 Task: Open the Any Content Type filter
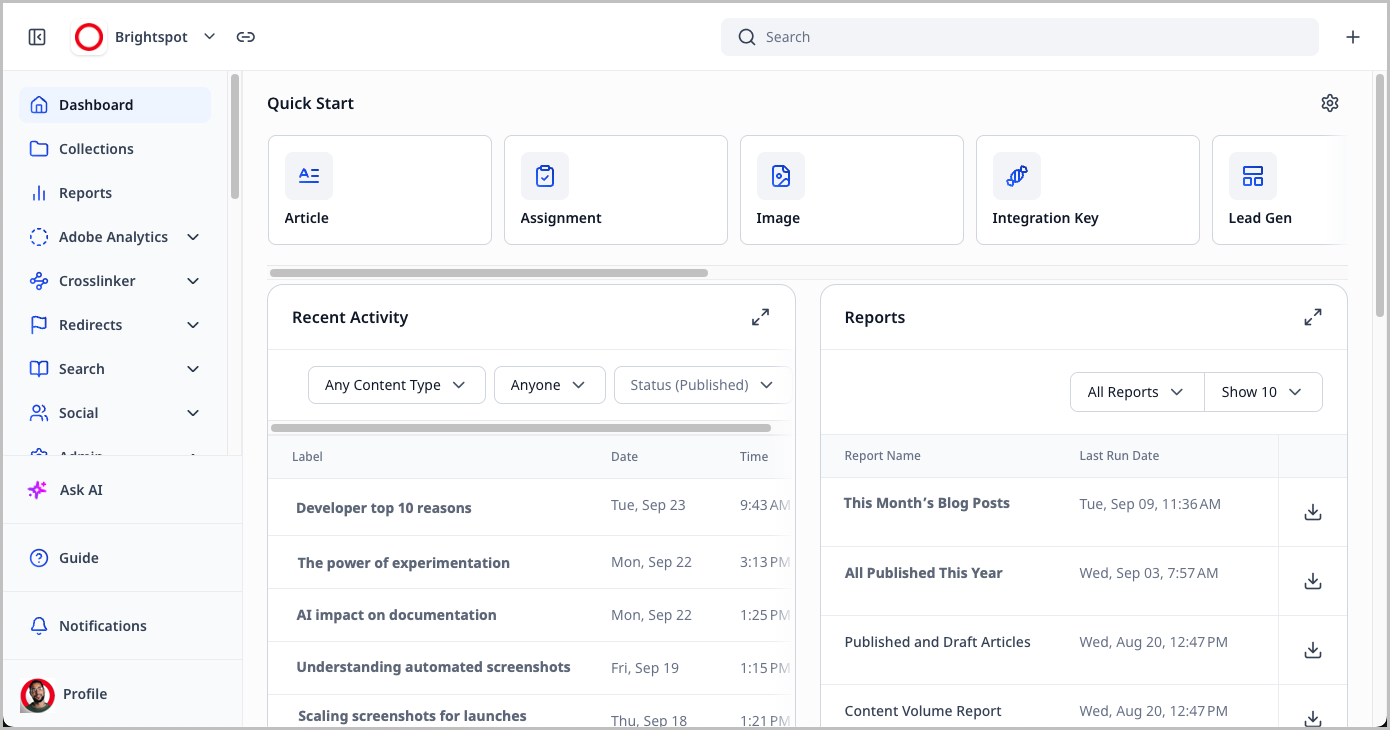pos(396,385)
